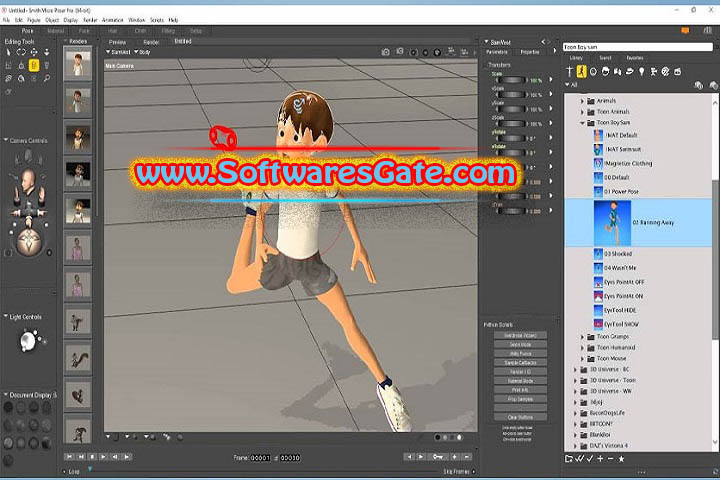Open the Hair category in Library
Screen dimensions: 720x480
point(606,72)
